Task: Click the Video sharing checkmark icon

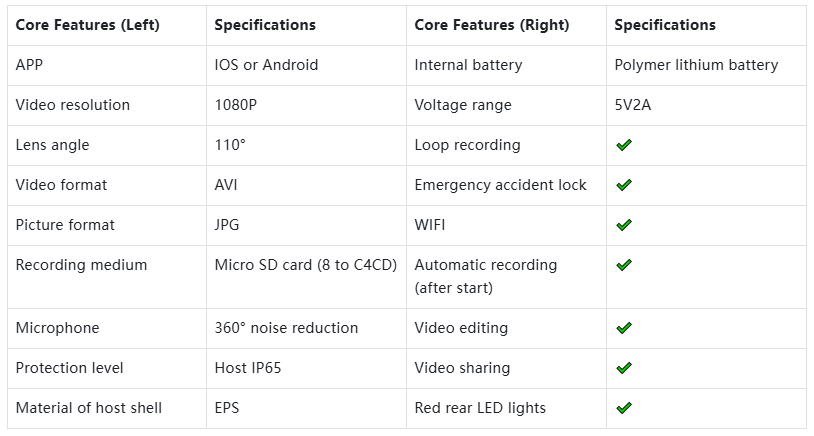Action: [x=624, y=368]
